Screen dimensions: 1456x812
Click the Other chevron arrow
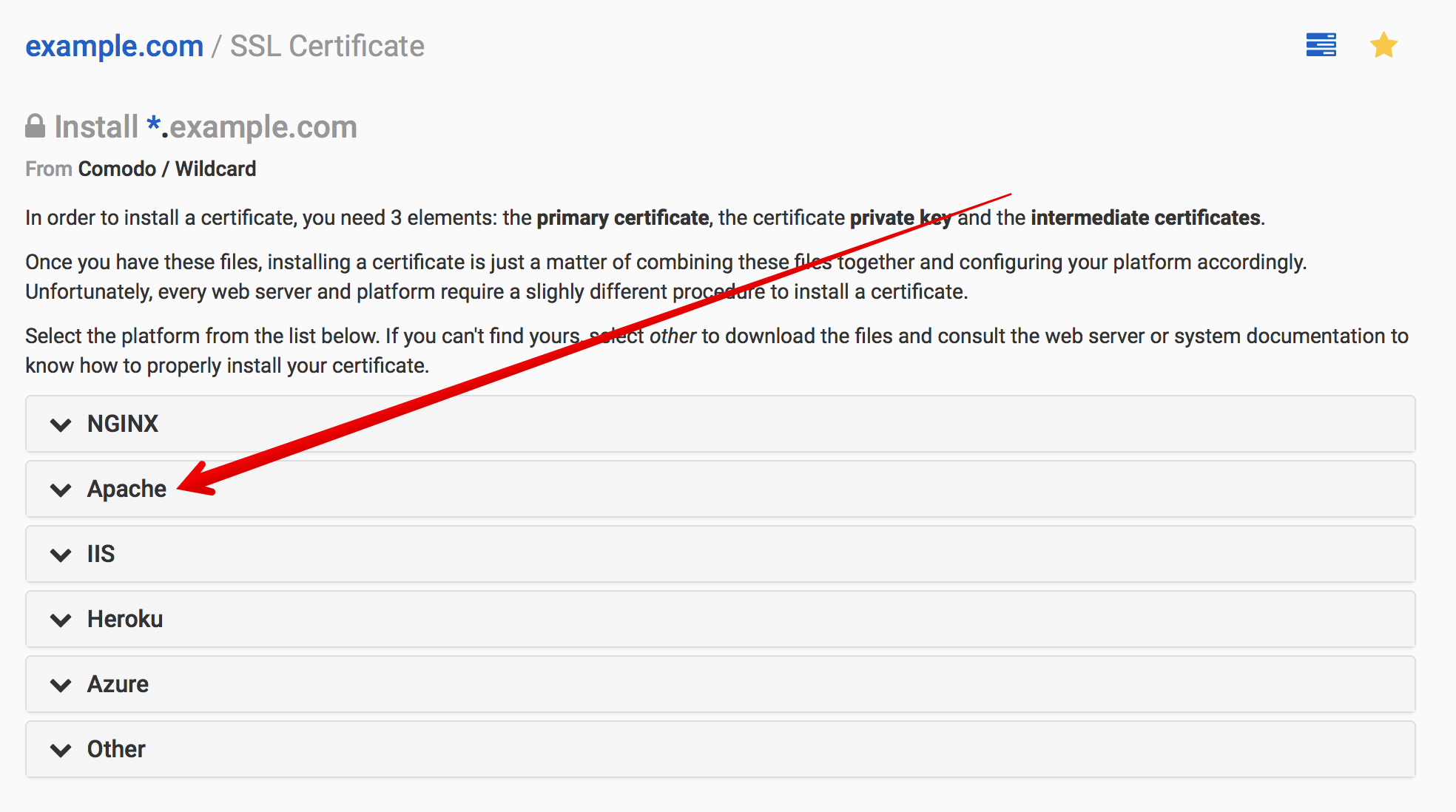[x=61, y=750]
